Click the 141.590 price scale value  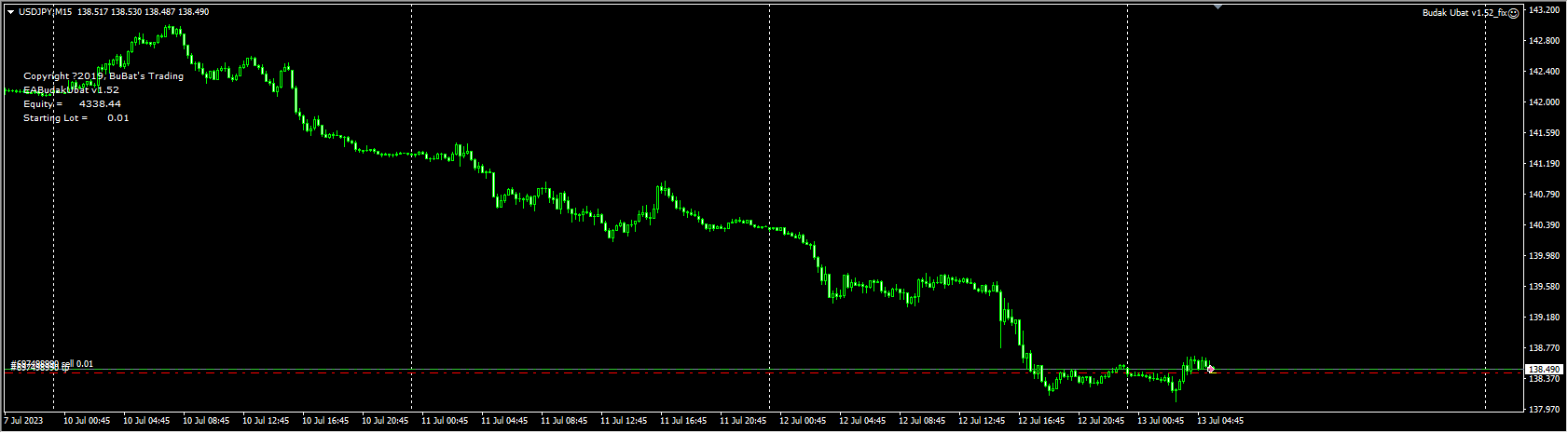coord(1544,133)
